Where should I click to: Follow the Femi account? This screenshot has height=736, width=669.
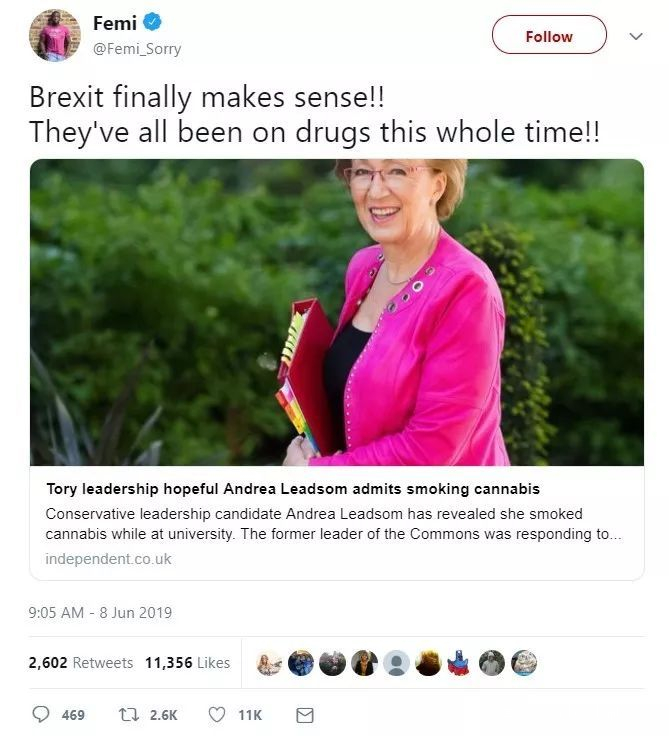click(549, 35)
